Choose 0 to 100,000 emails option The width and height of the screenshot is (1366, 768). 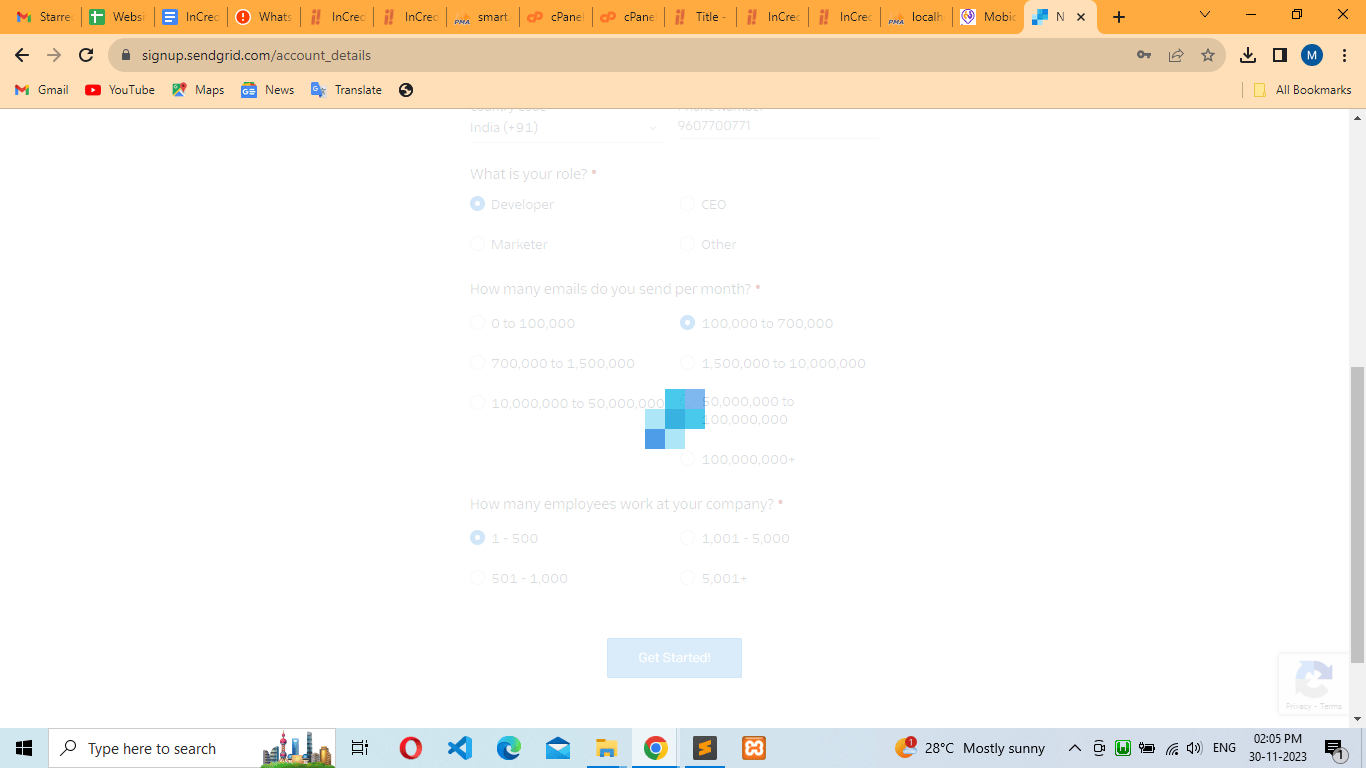[x=478, y=323]
